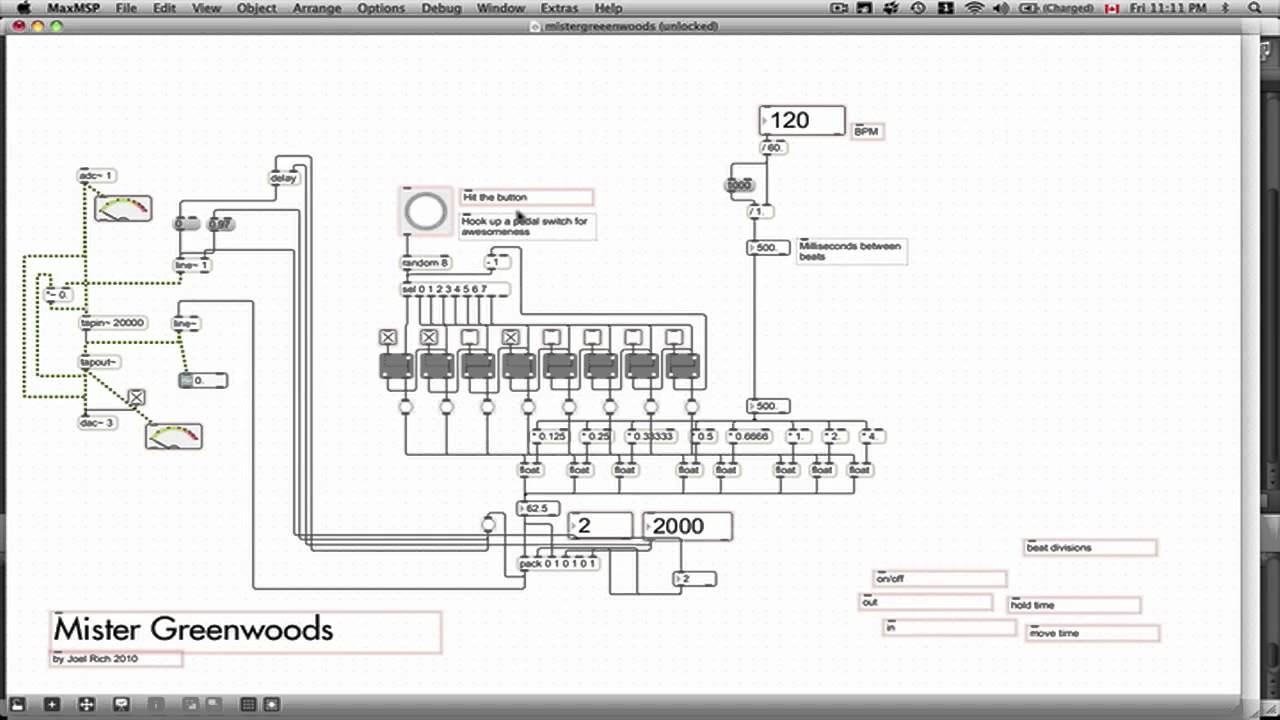Screen dimensions: 1280x720
Task: Click the 'move time' comment box
Action: [x=1093, y=633]
